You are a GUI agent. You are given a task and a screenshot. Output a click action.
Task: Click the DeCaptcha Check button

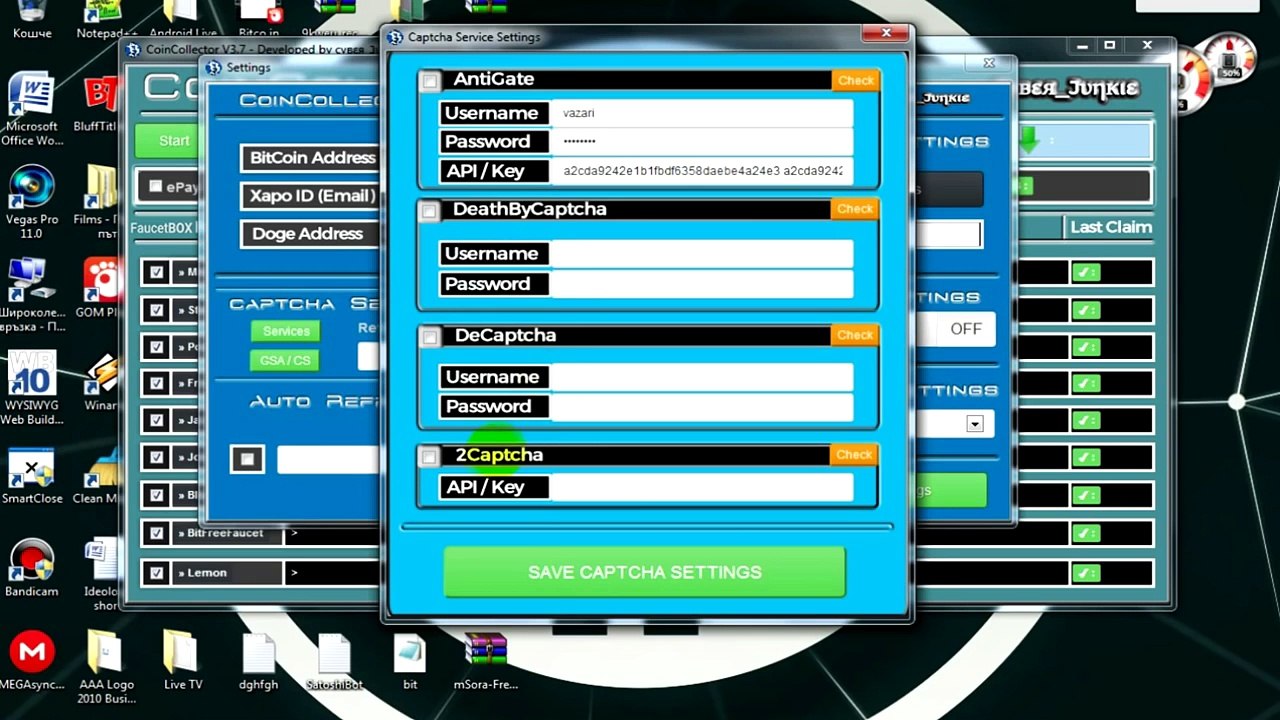pyautogui.click(x=855, y=335)
